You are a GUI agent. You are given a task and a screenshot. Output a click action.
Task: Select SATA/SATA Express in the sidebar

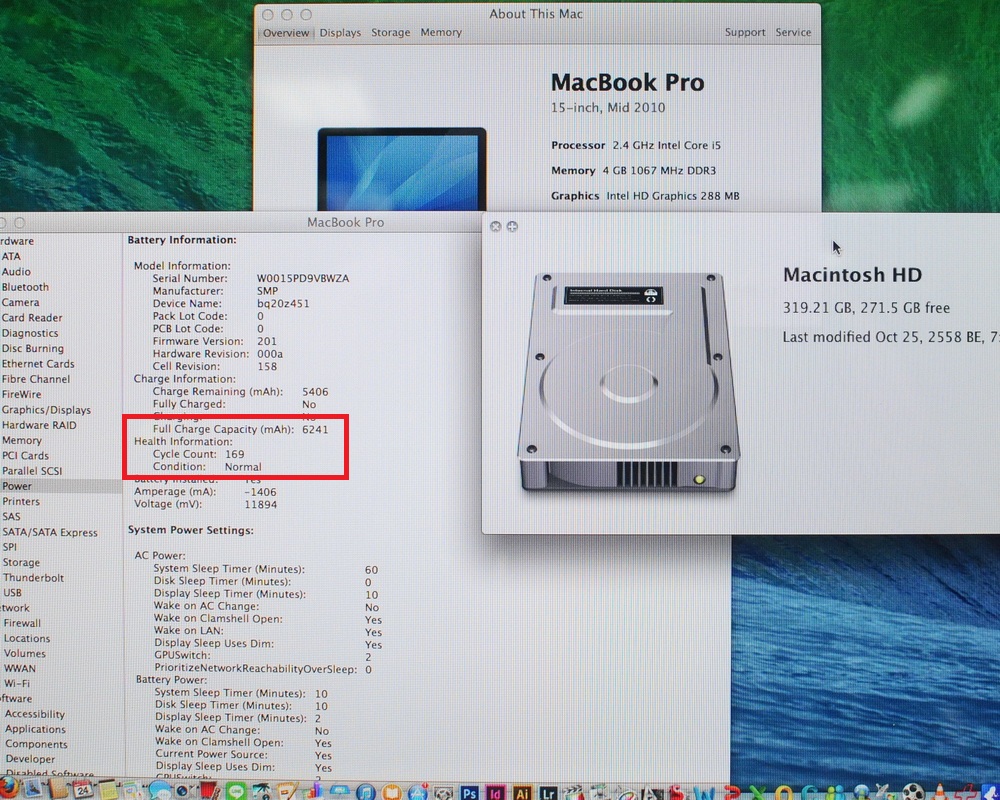coord(50,532)
